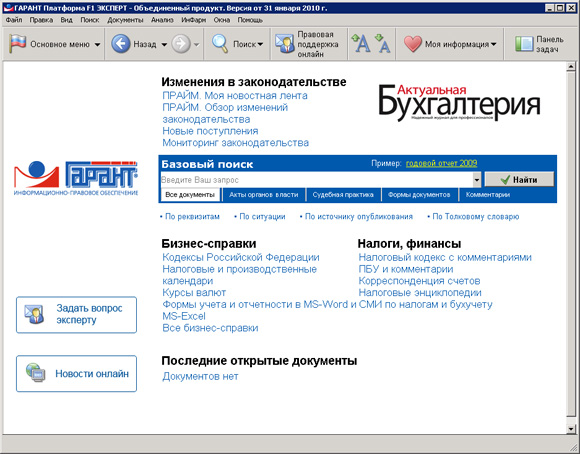Decrease font size with the smaller A icon
Image resolution: width=580 pixels, height=454 pixels.
(383, 43)
